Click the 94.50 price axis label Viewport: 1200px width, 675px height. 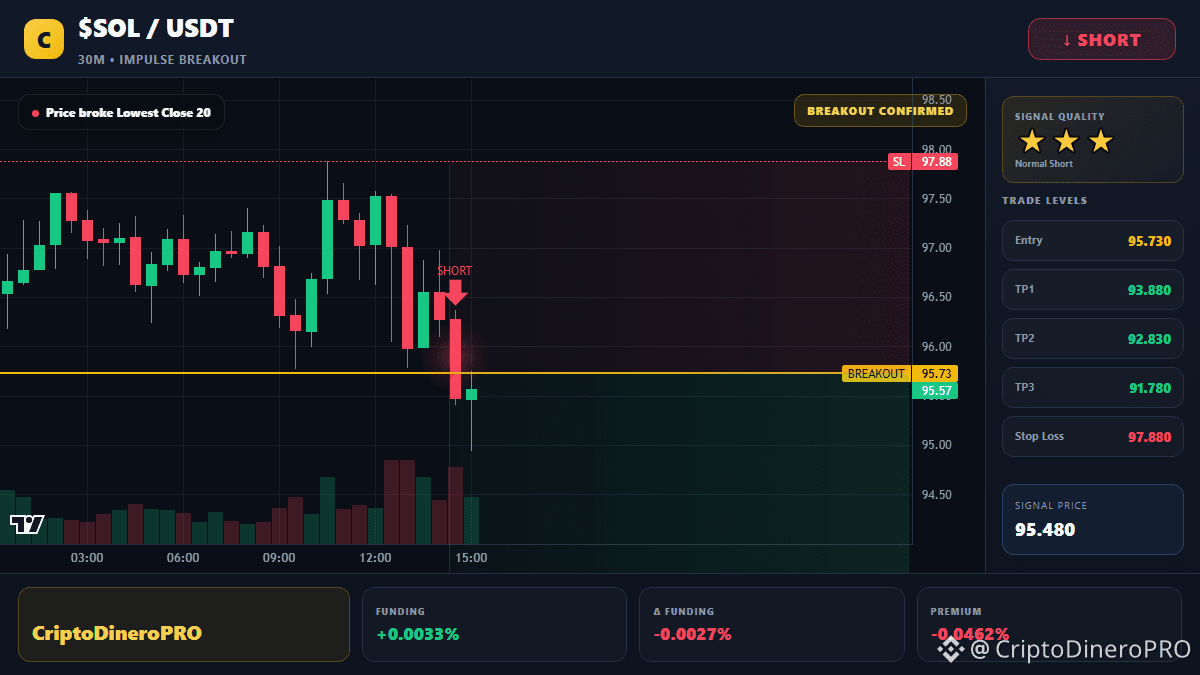tap(936, 495)
